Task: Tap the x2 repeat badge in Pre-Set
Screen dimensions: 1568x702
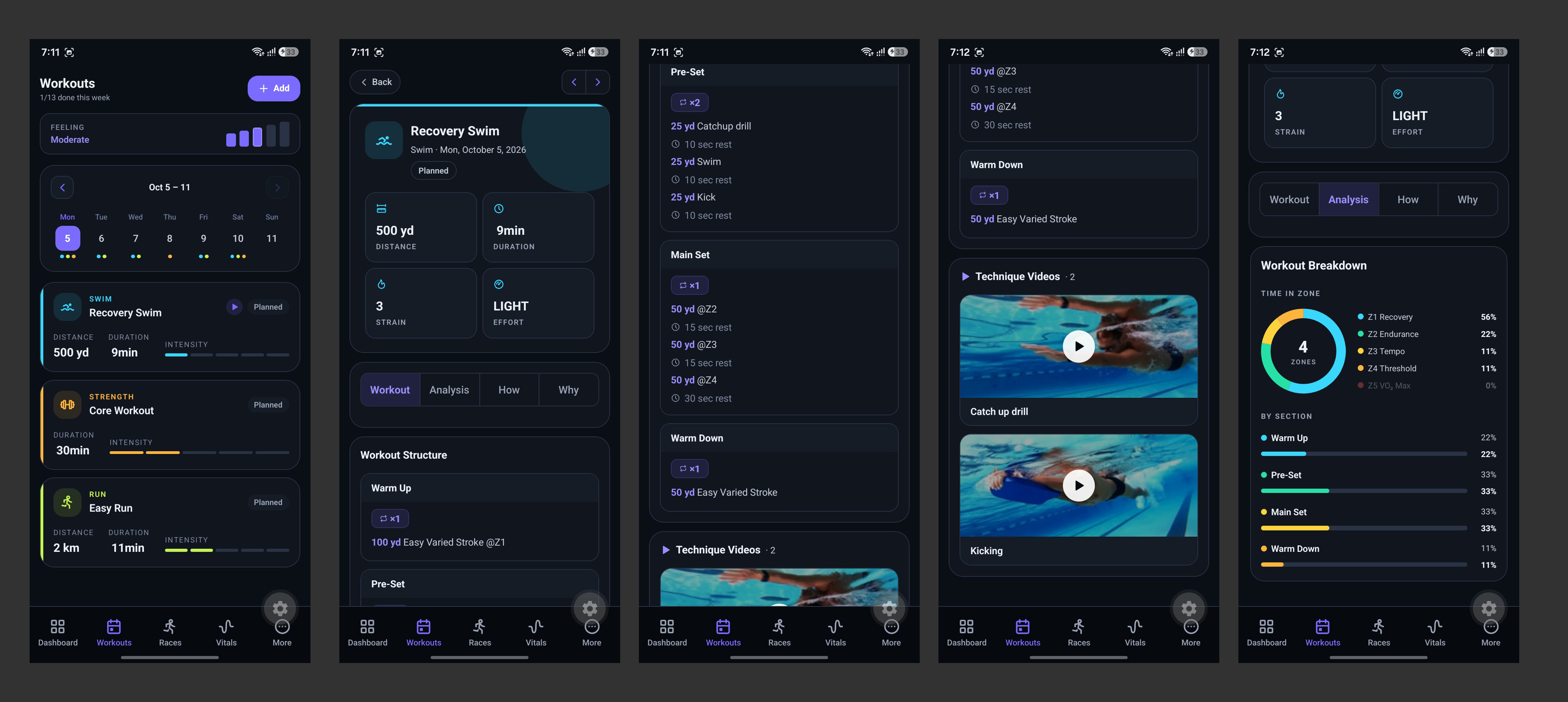Action: 690,102
